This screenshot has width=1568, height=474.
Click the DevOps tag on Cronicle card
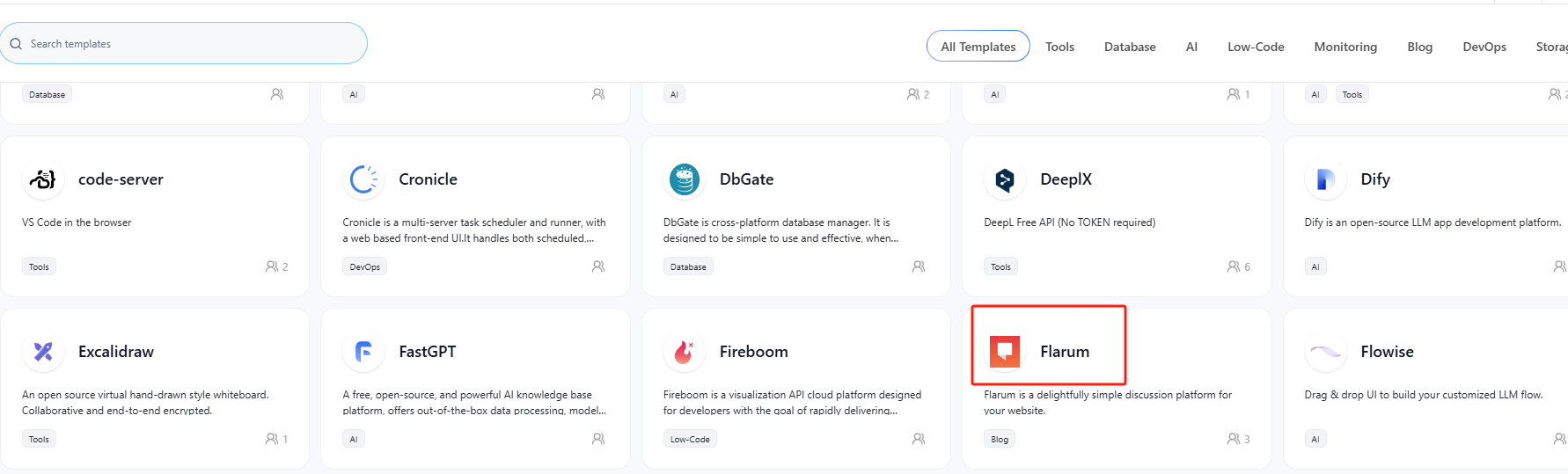(x=364, y=266)
